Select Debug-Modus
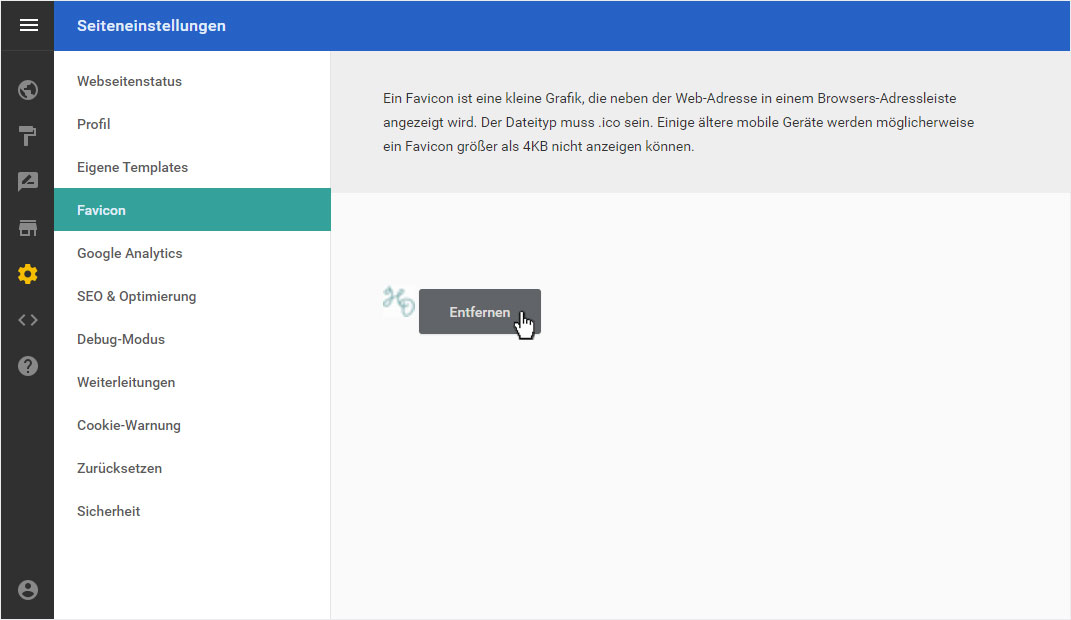Image resolution: width=1071 pixels, height=620 pixels. click(192, 339)
